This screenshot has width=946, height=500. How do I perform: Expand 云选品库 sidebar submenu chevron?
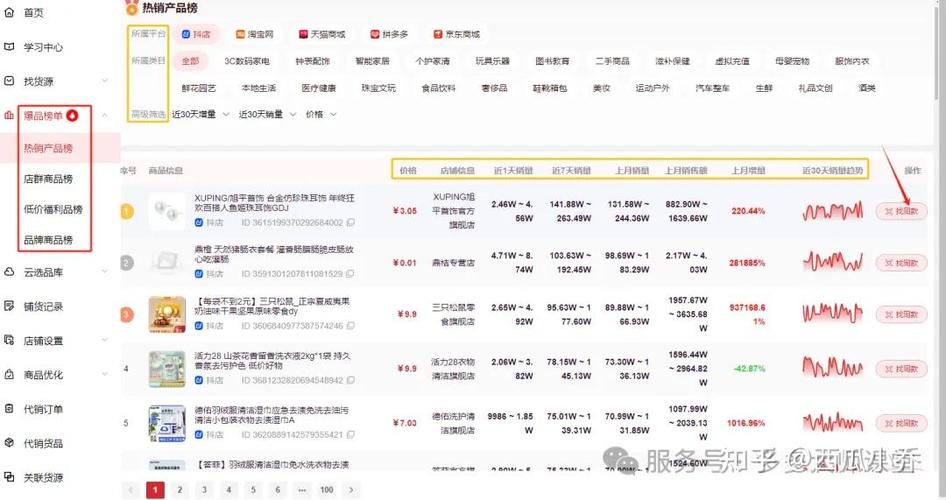(x=104, y=272)
